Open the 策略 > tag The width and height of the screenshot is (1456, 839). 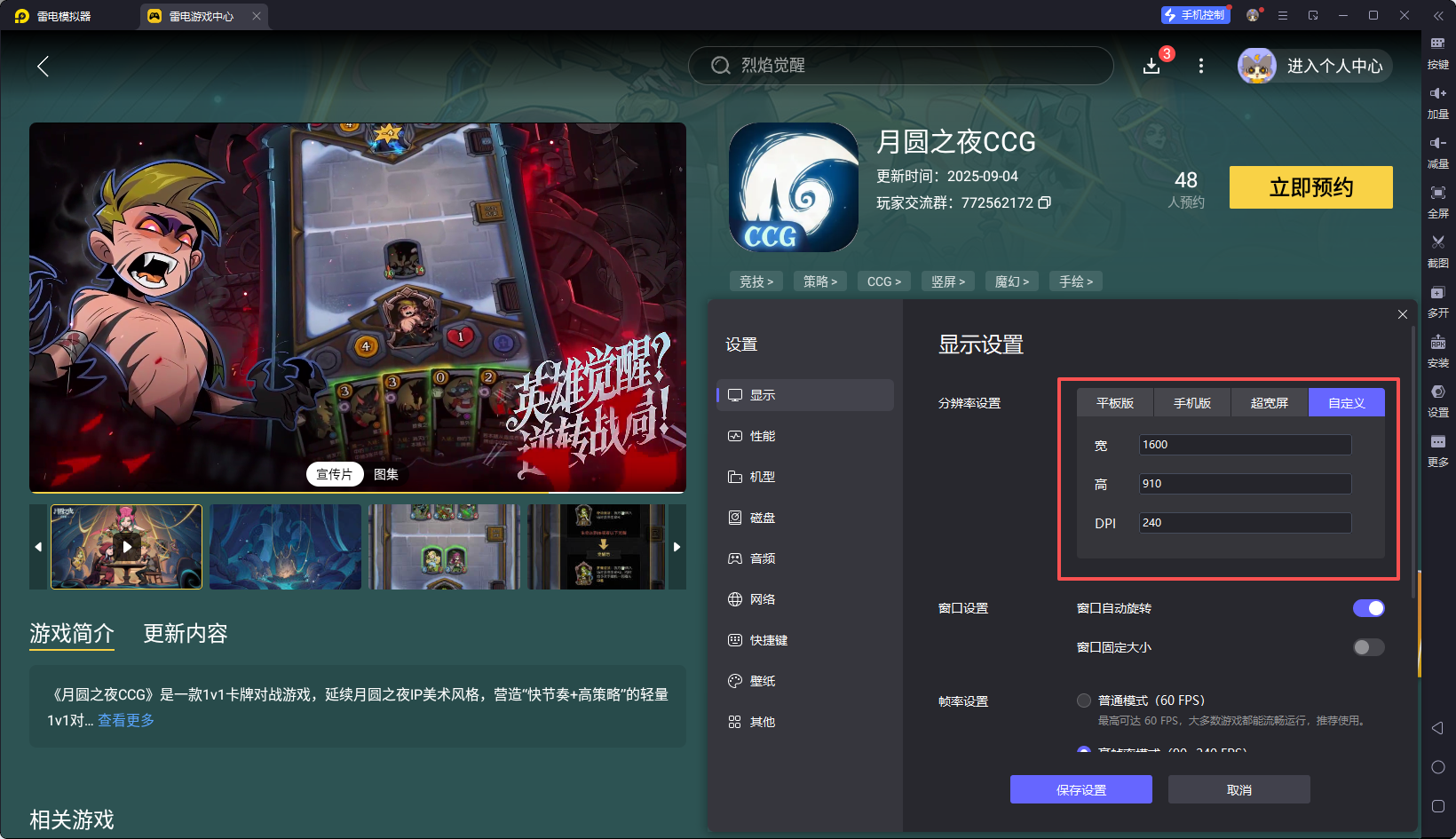[820, 281]
